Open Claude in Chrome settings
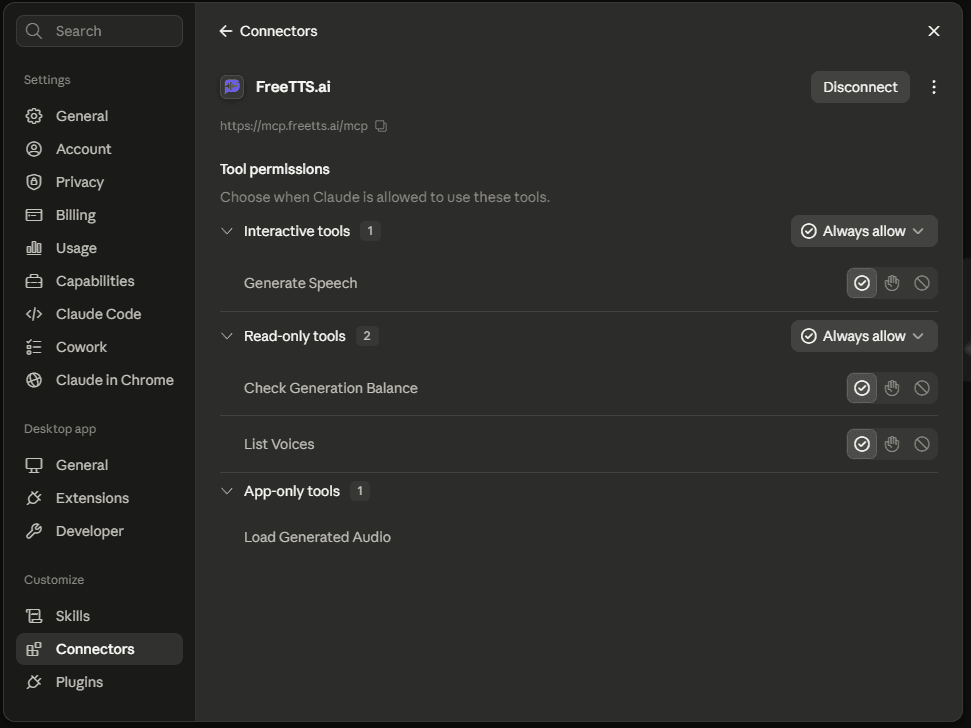Screen dimensions: 971x728 click(x=99, y=380)
